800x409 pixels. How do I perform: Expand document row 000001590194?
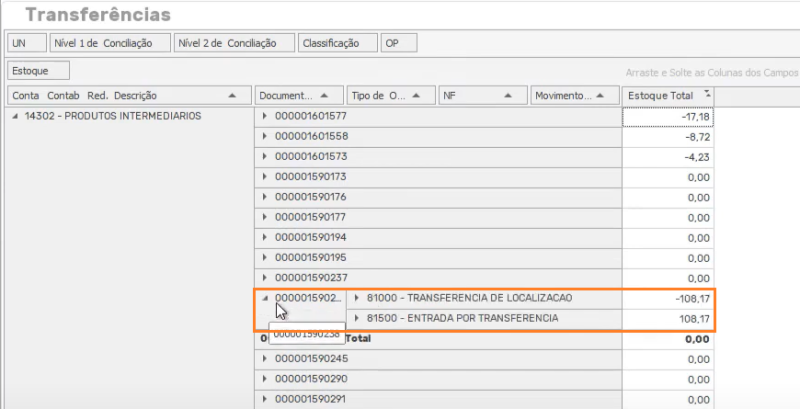click(x=264, y=238)
